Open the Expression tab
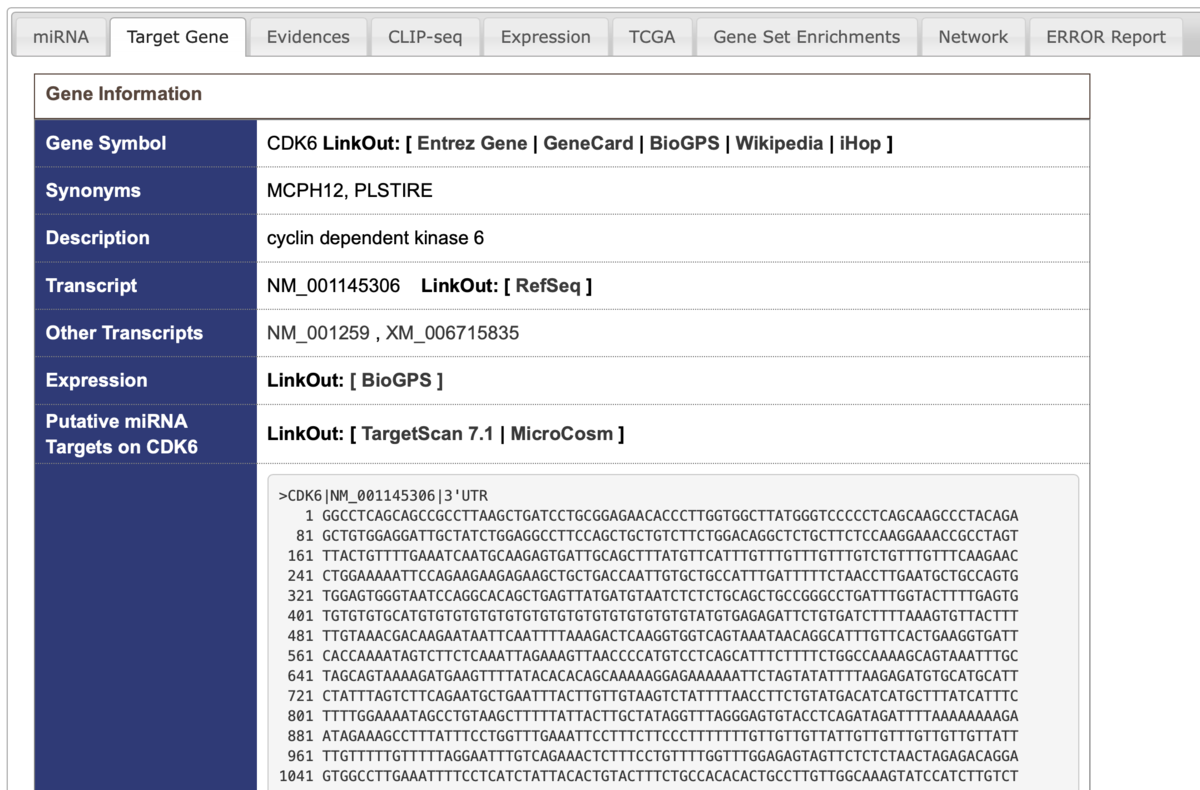Viewport: 1200px width, 790px height. pos(546,37)
